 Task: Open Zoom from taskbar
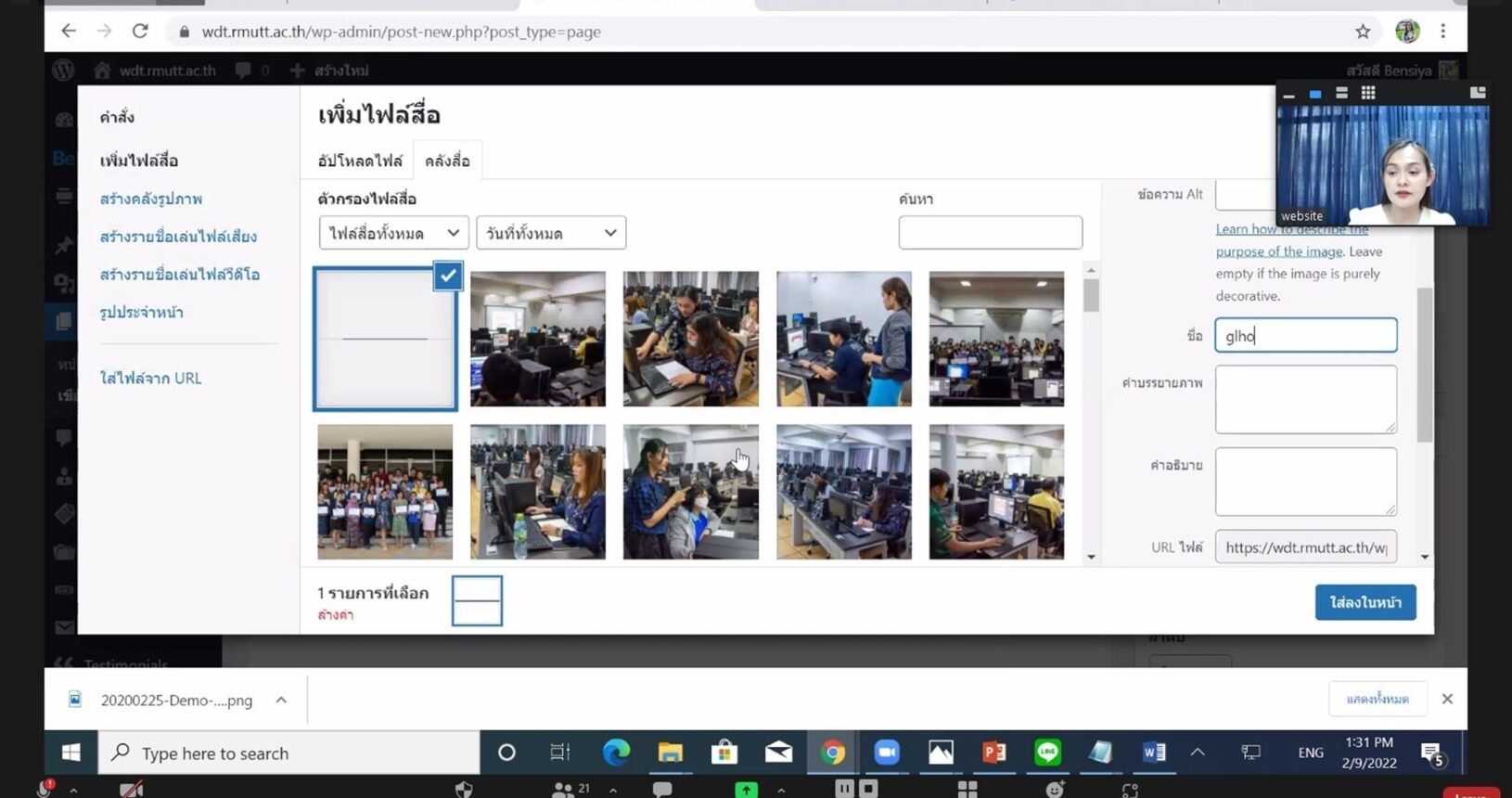[x=887, y=753]
